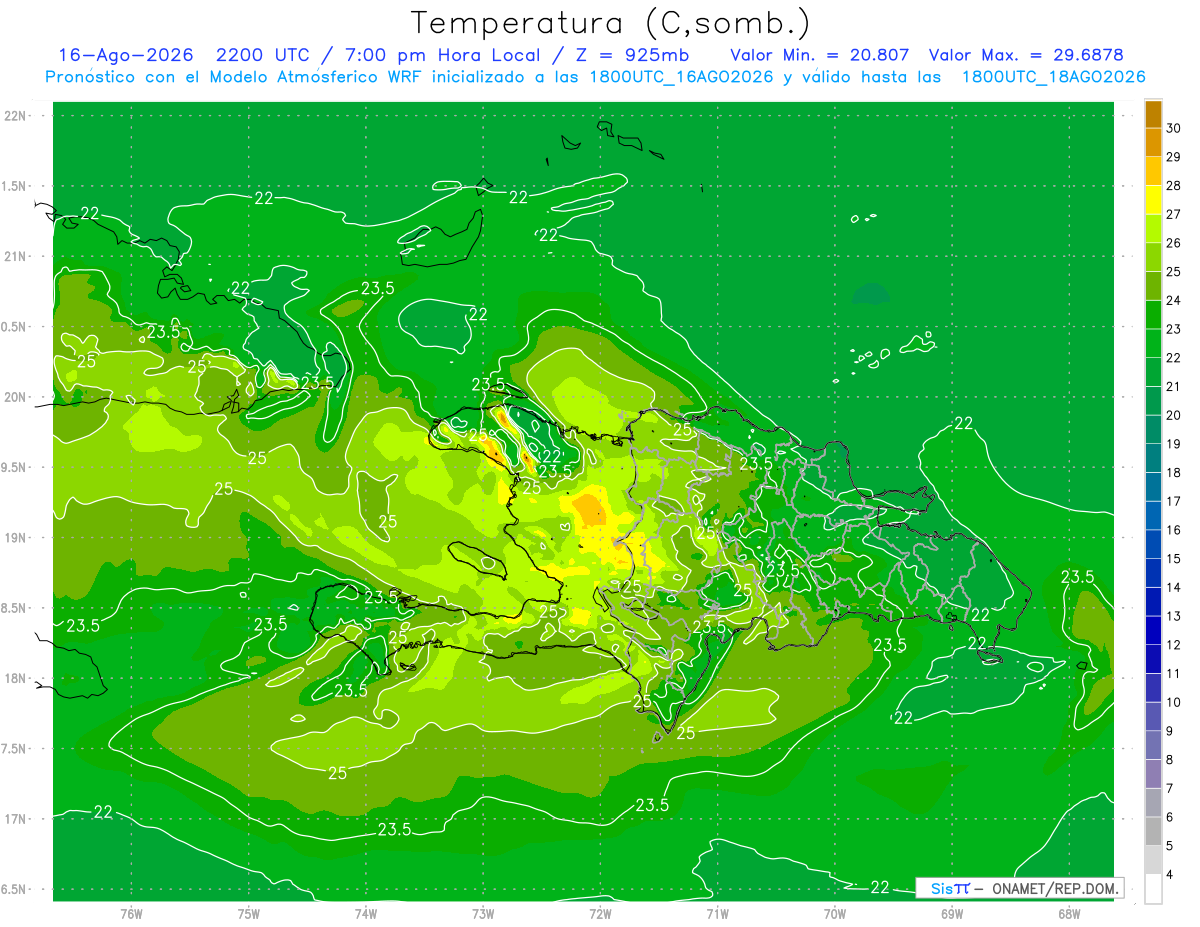This screenshot has width=1200, height=927.
Task: Click the teal legend swatch between 18 and 19
Action: pos(1153,458)
